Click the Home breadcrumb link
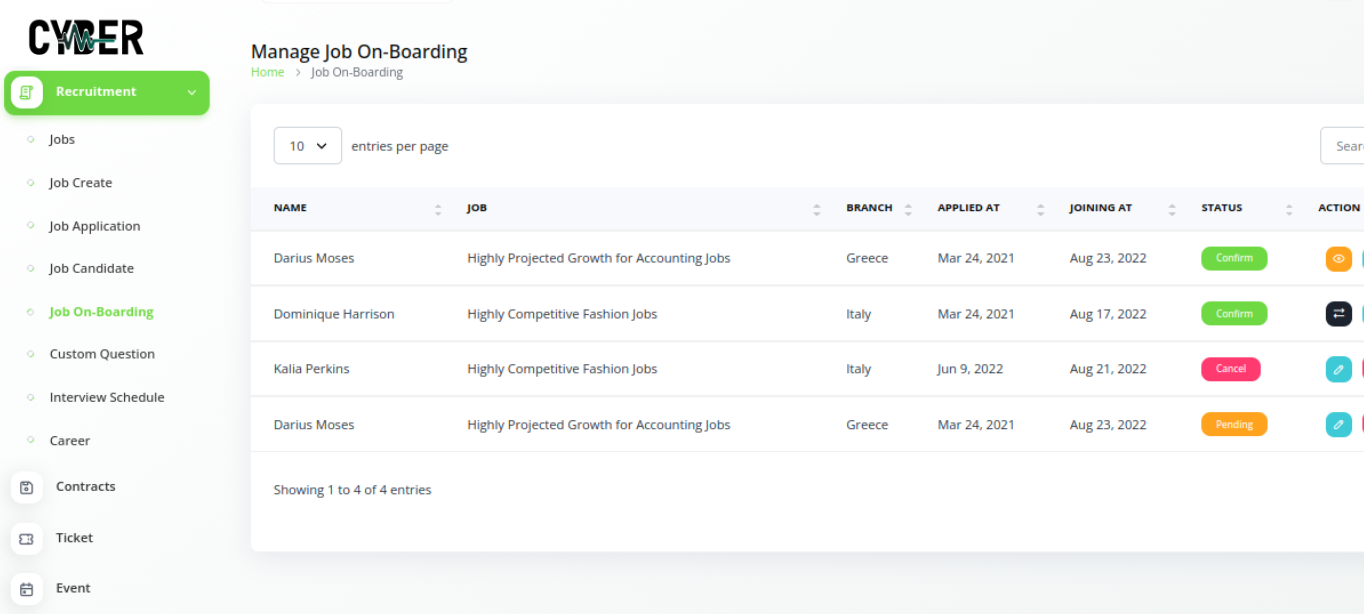This screenshot has height=614, width=1364. tap(267, 72)
